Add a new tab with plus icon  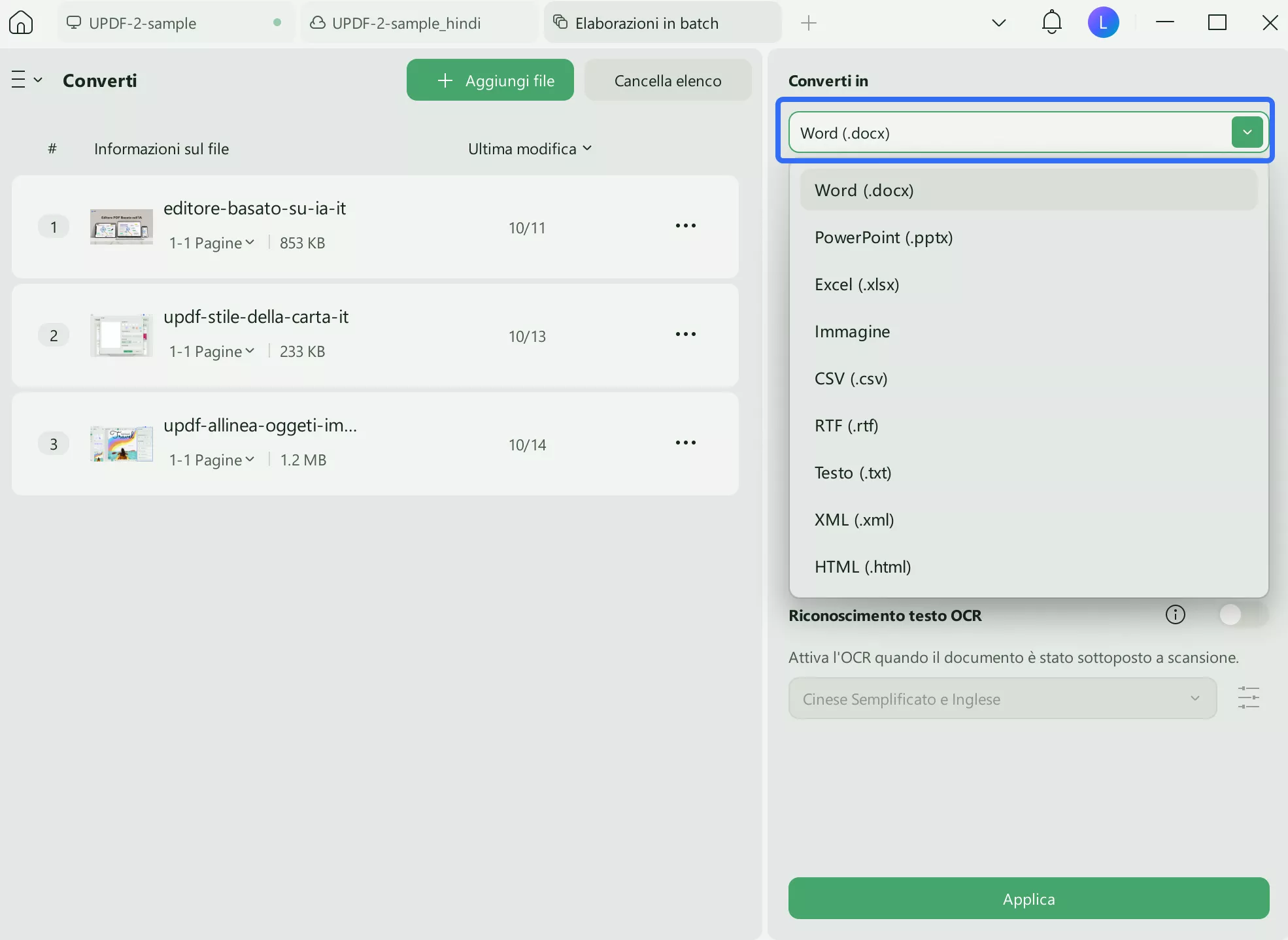pos(809,24)
